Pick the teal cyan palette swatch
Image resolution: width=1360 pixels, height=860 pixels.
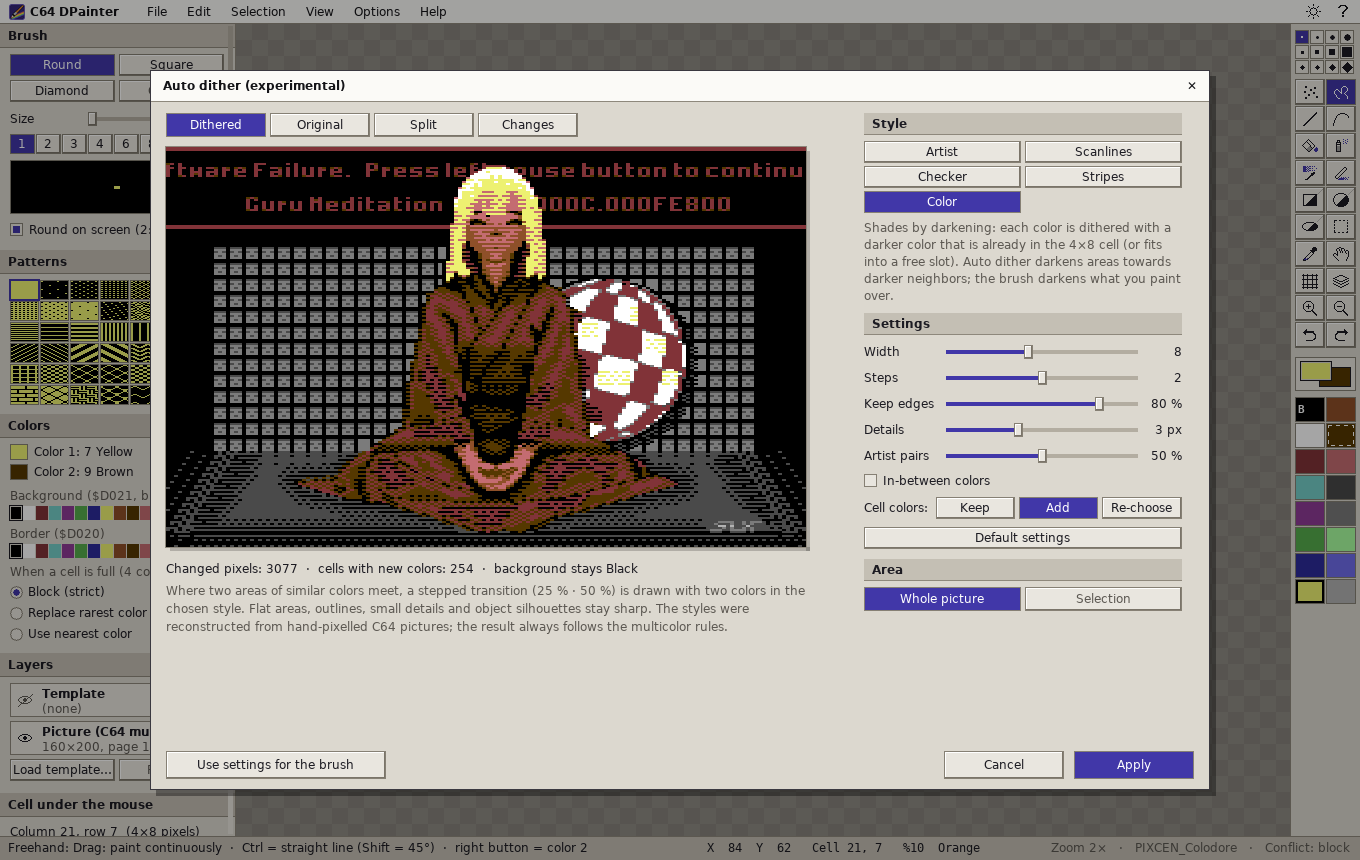[1310, 487]
